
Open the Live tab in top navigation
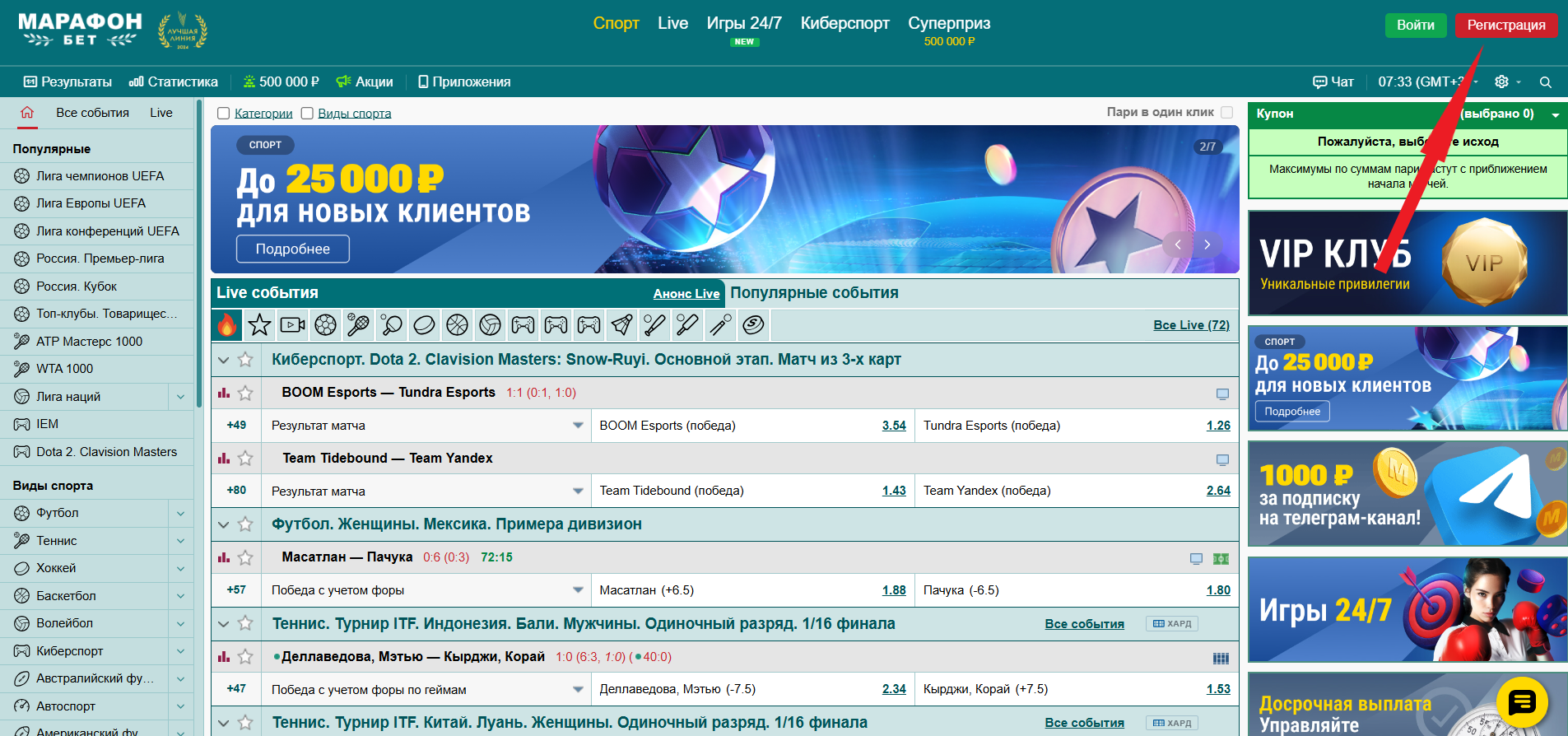point(672,24)
